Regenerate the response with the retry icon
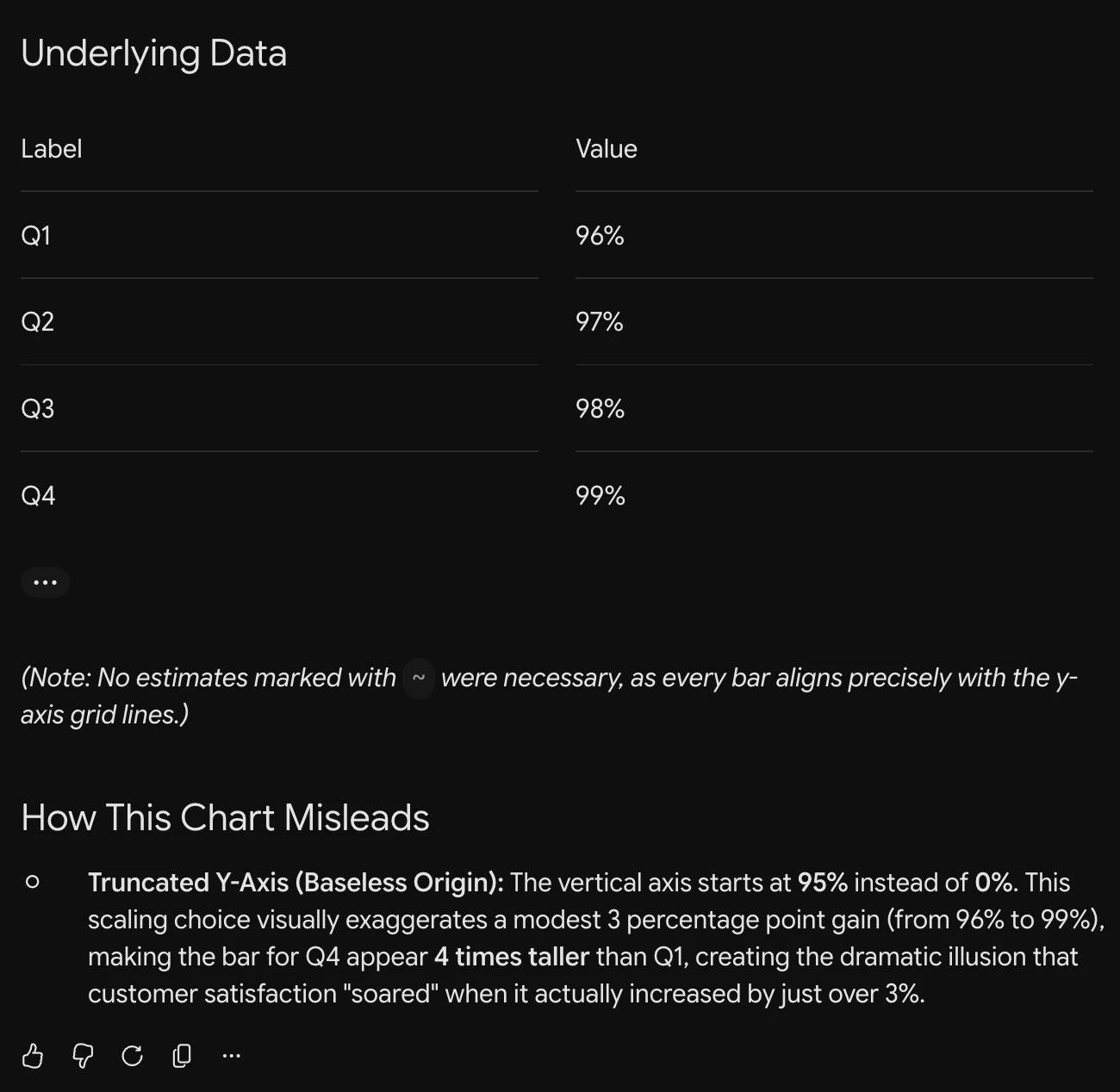 pos(132,1055)
